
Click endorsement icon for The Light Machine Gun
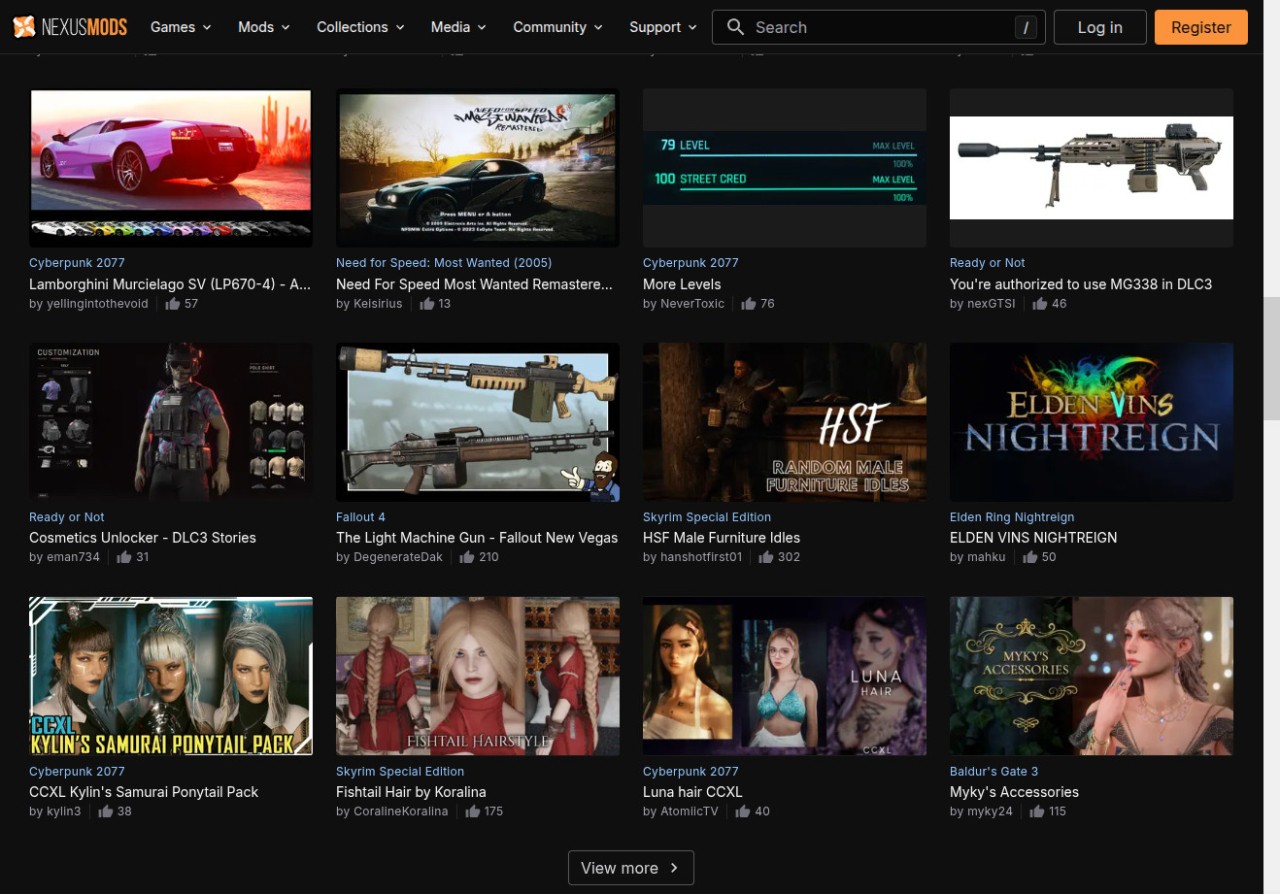click(467, 557)
